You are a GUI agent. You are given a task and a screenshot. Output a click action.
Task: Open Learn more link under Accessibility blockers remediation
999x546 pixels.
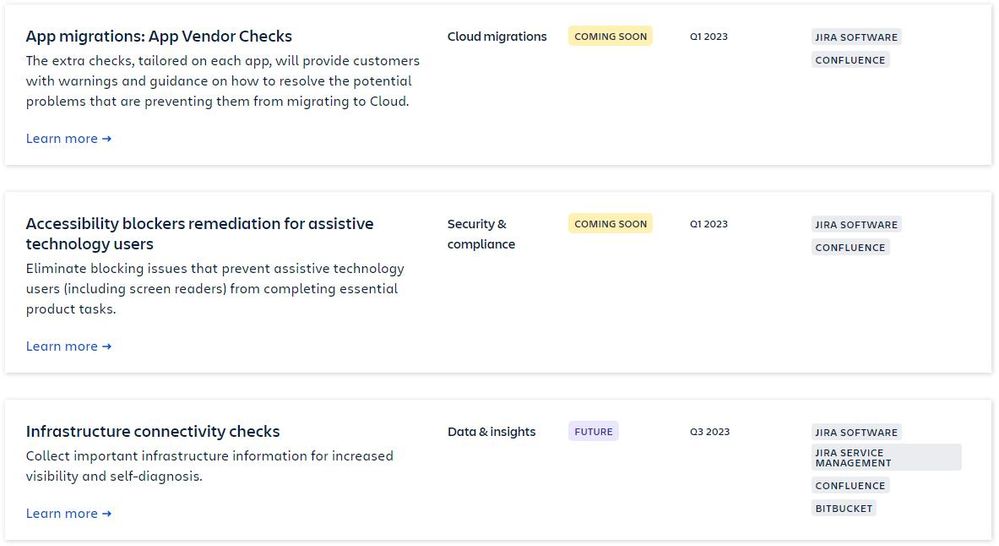pos(68,346)
